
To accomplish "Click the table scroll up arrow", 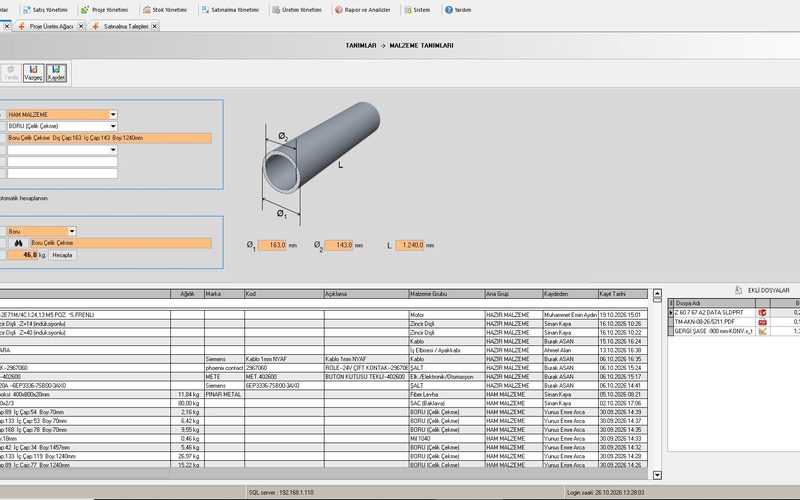I will click(x=657, y=293).
